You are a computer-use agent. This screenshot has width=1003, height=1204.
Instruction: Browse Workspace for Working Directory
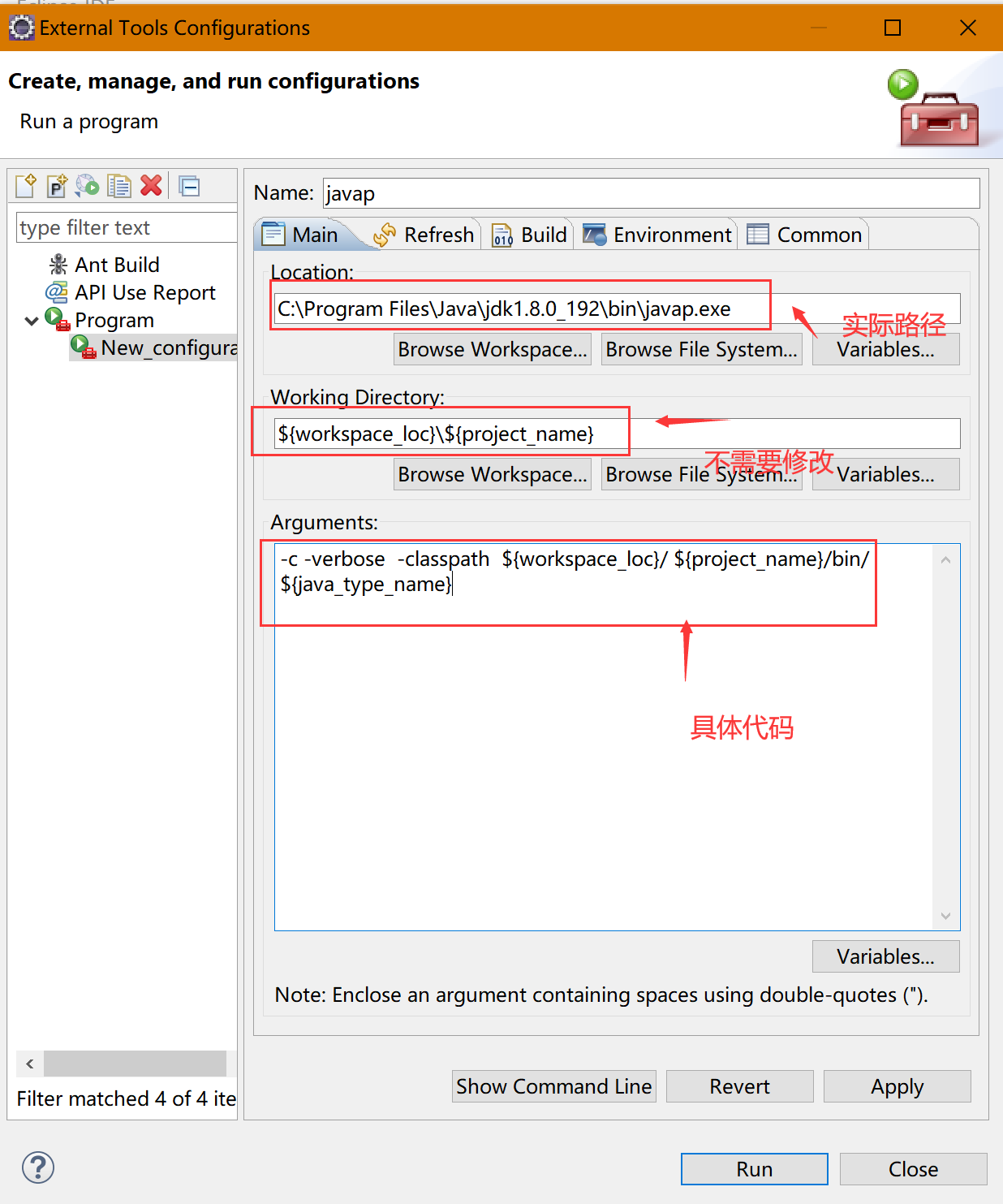pos(493,474)
